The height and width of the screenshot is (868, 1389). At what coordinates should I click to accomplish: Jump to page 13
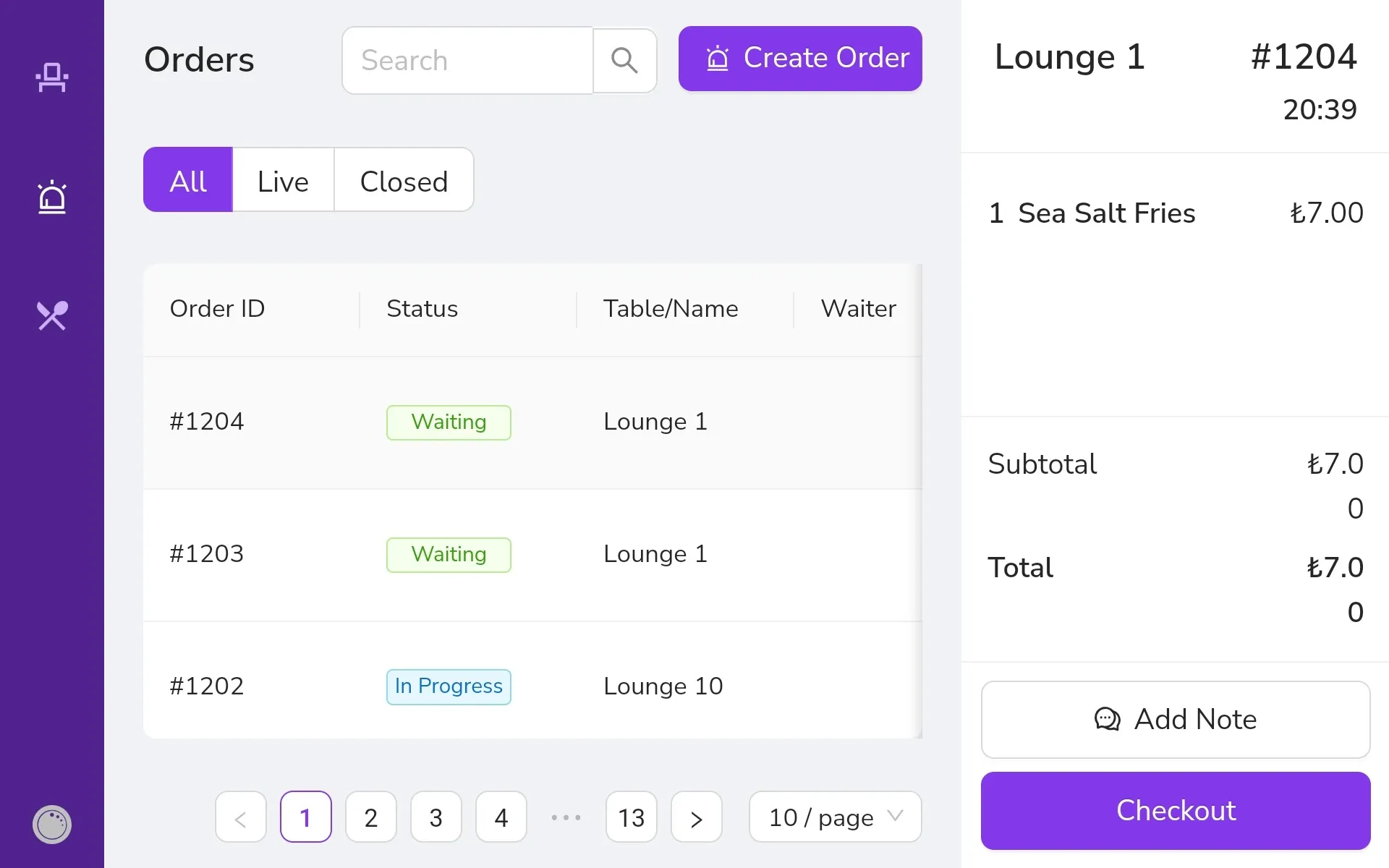pyautogui.click(x=632, y=817)
